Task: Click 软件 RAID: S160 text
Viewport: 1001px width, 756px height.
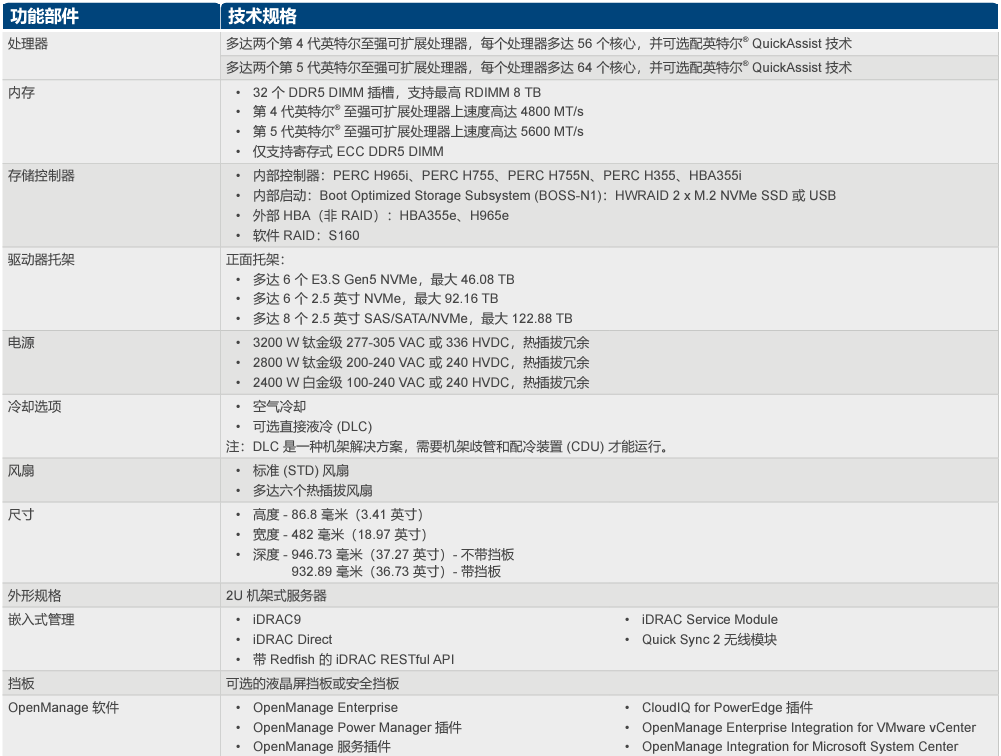Action: [306, 236]
